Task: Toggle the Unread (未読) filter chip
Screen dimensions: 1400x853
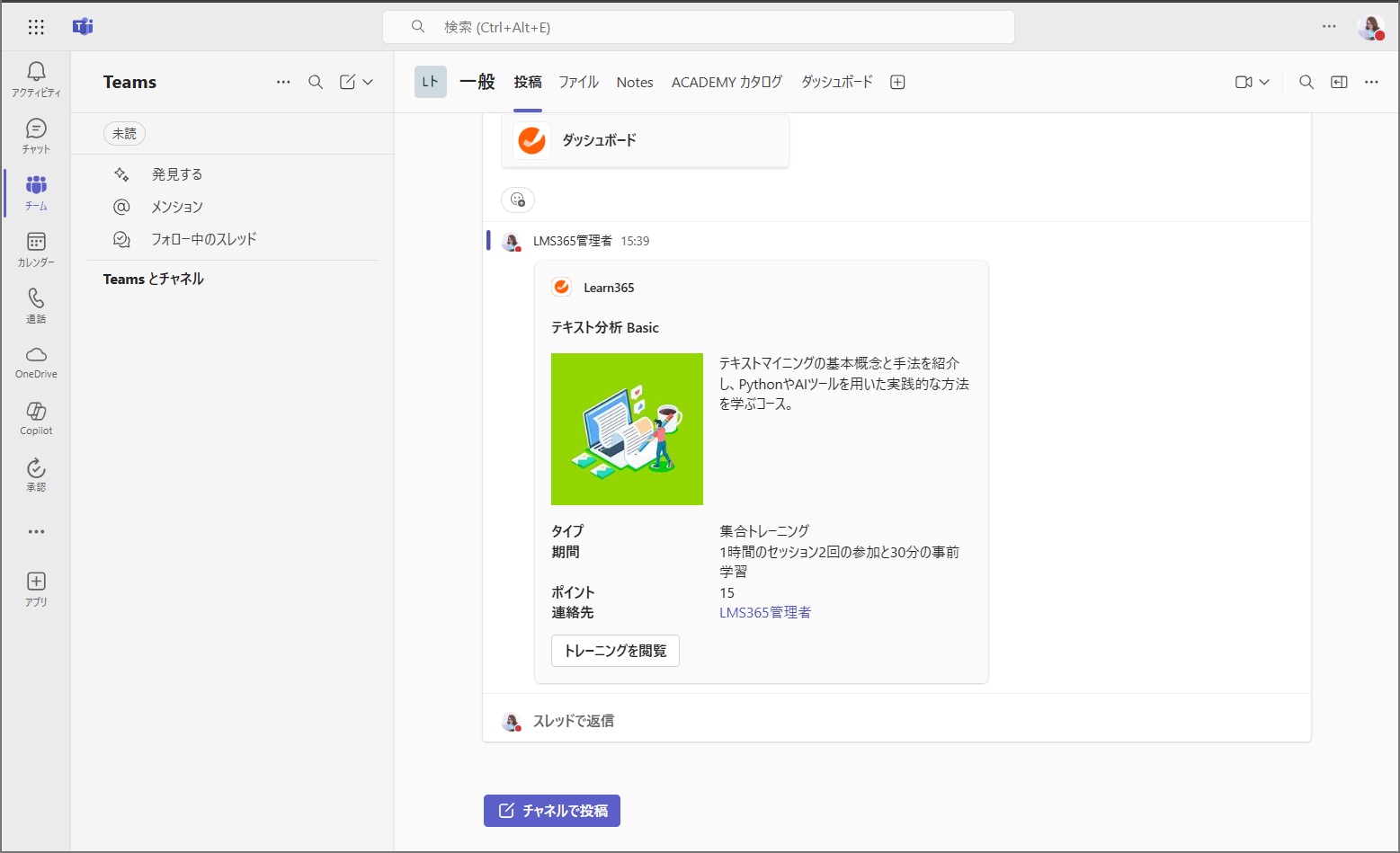Action: pos(124,133)
